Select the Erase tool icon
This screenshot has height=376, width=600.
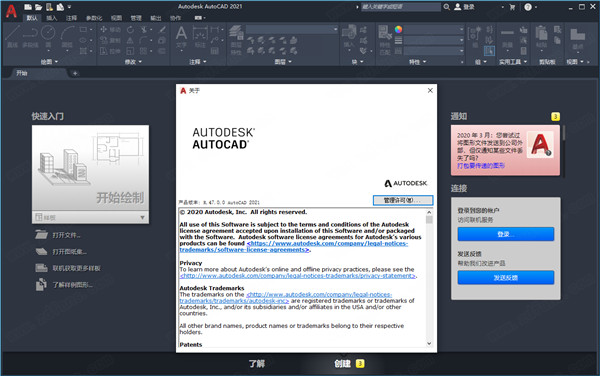point(162,29)
